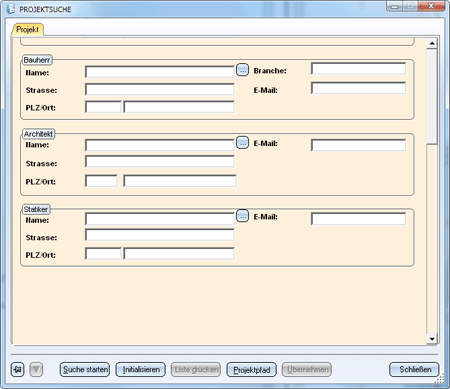Click the Übernehmen button

pyautogui.click(x=307, y=369)
